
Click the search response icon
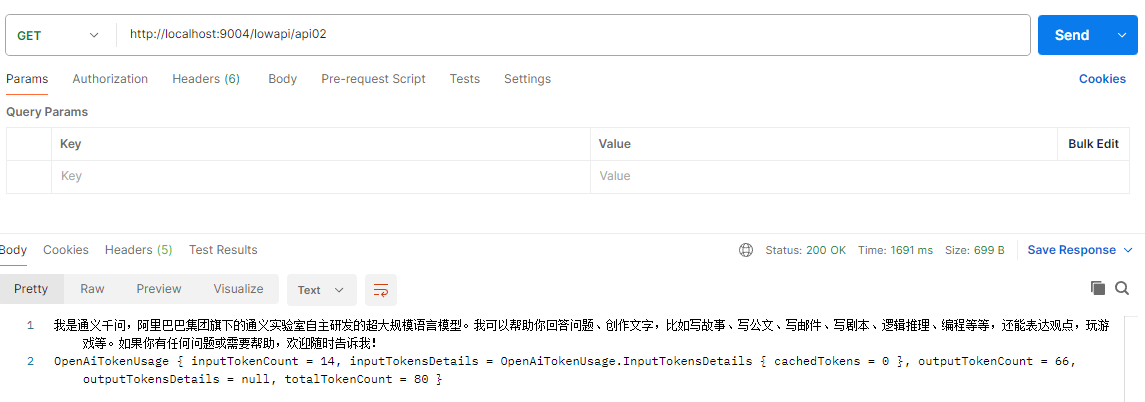pos(1122,288)
